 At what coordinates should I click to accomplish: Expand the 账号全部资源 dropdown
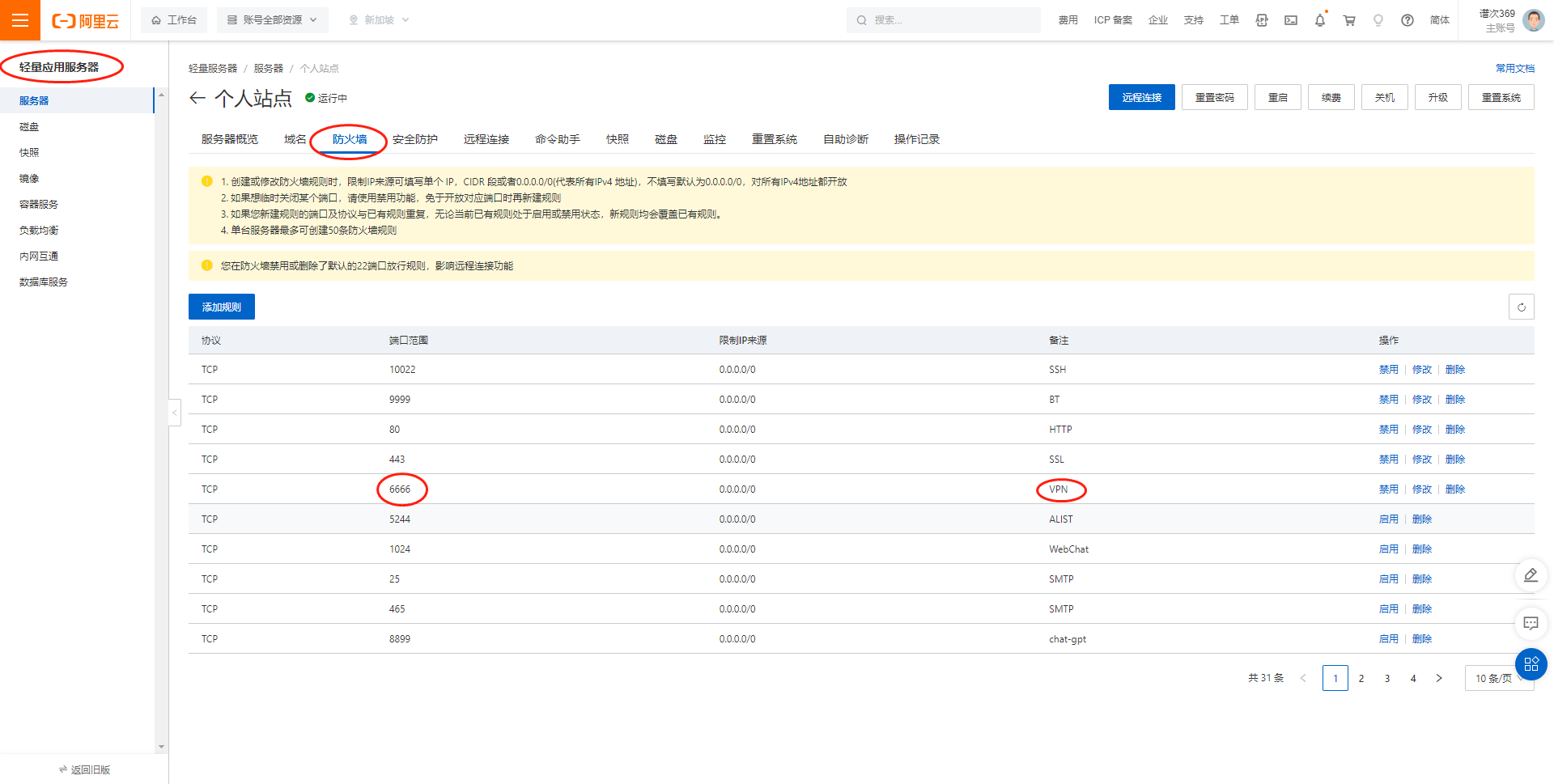tap(273, 20)
